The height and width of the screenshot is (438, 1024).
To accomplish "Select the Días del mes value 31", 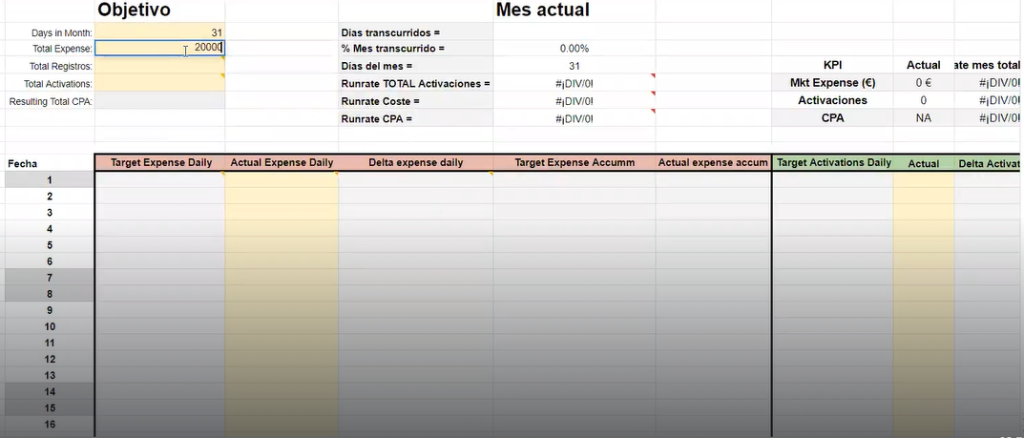I will (x=574, y=66).
